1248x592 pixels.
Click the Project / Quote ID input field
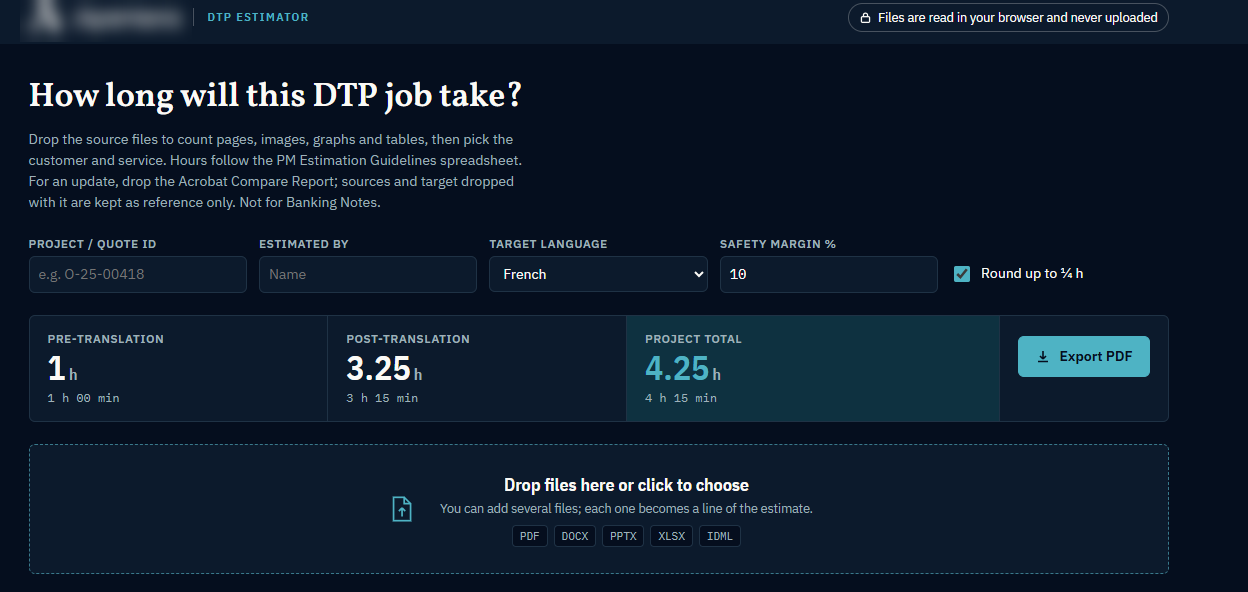coord(138,274)
